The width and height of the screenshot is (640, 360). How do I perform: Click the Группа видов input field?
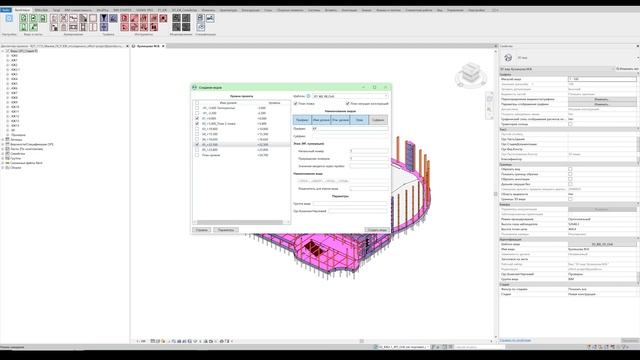[x=350, y=204]
